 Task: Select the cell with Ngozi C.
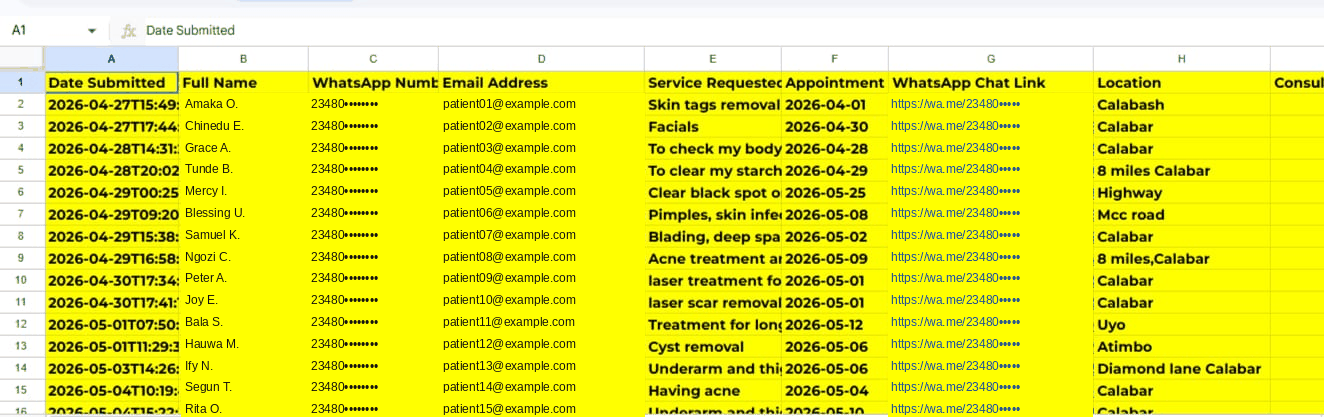pos(244,257)
